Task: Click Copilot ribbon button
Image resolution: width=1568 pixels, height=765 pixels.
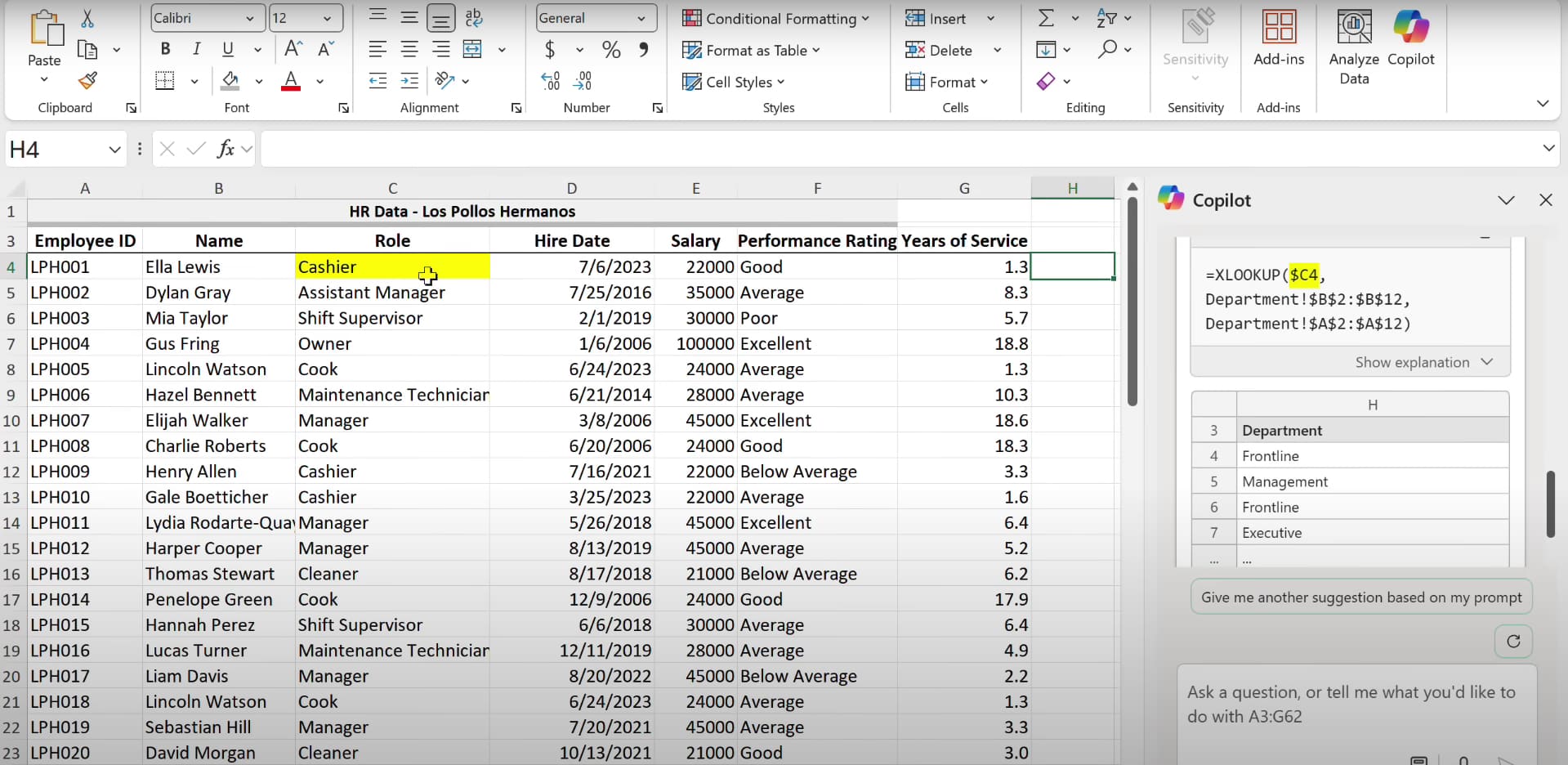Action: tap(1411, 38)
